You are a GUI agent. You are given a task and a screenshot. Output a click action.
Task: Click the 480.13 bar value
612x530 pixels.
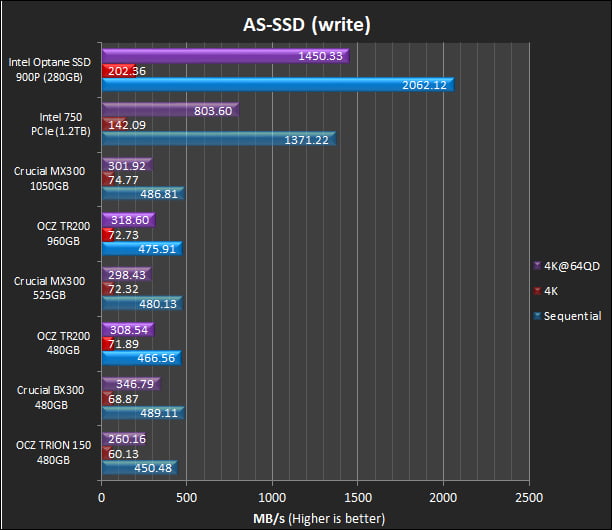coord(158,304)
